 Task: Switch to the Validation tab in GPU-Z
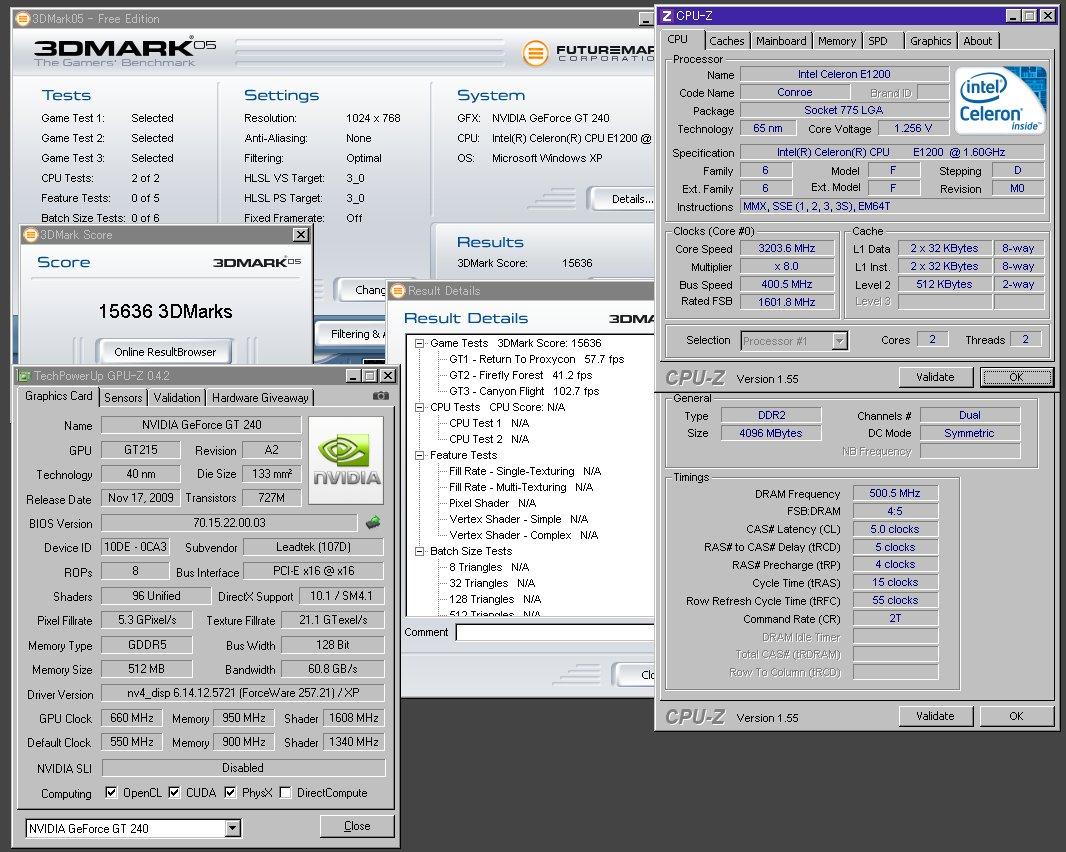coord(177,398)
